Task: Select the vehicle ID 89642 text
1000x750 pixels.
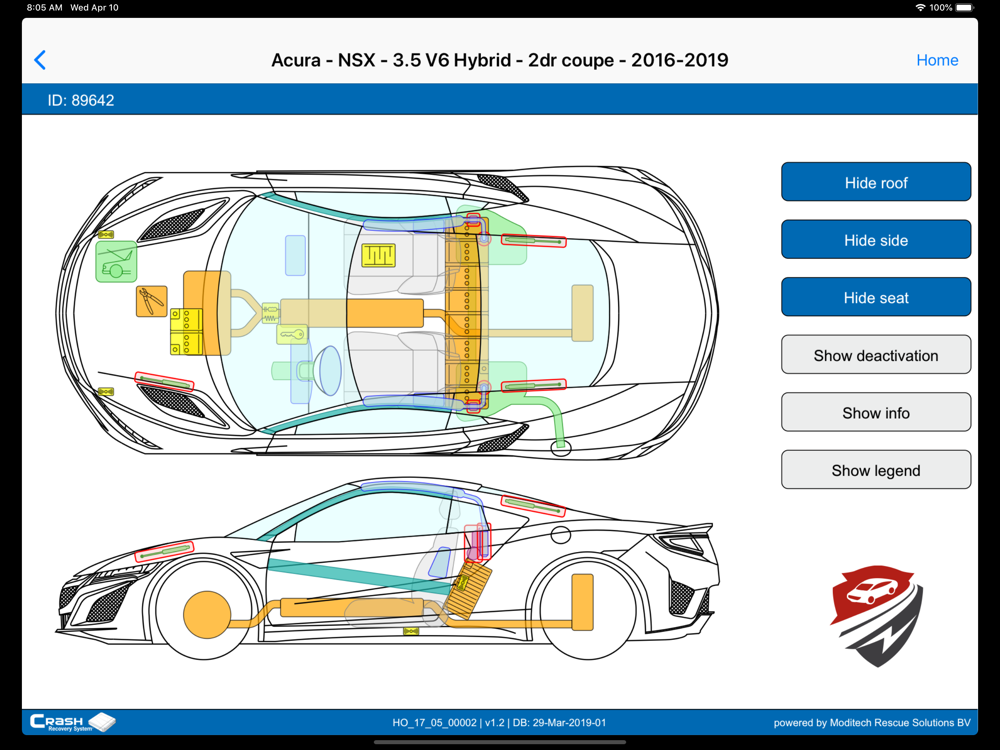Action: pyautogui.click(x=81, y=100)
